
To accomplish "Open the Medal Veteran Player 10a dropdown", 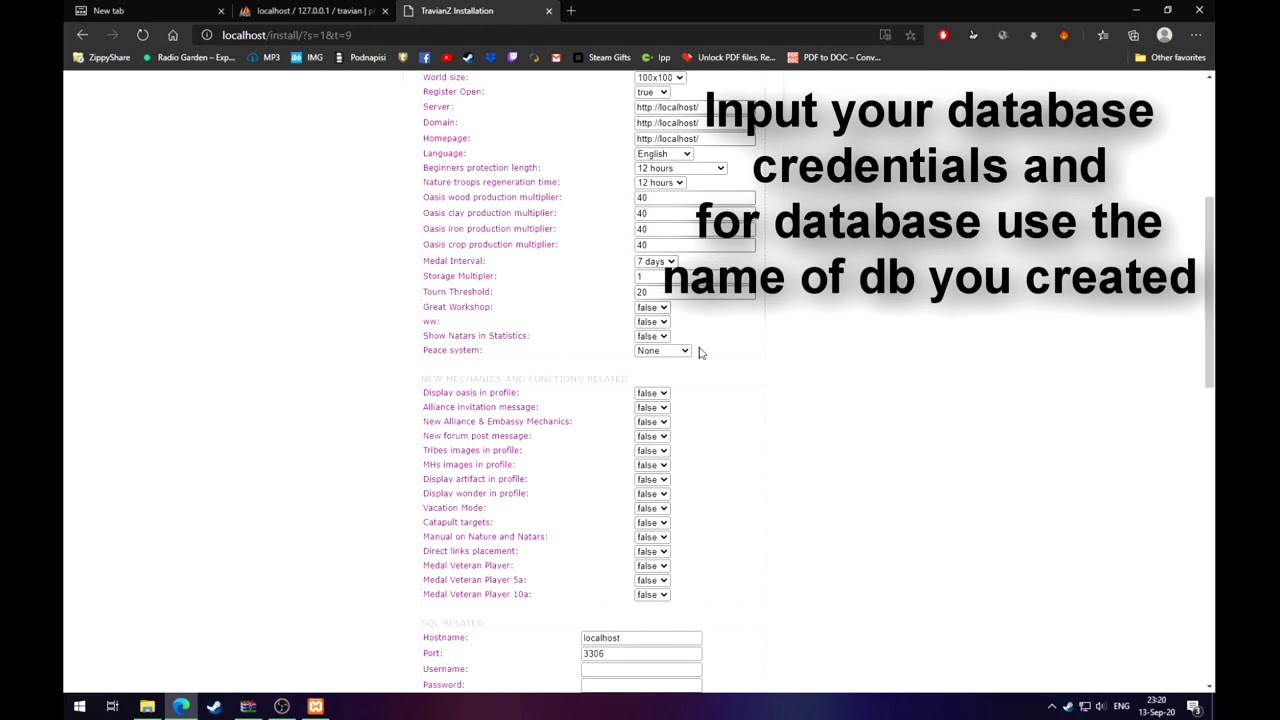I will (x=652, y=595).
